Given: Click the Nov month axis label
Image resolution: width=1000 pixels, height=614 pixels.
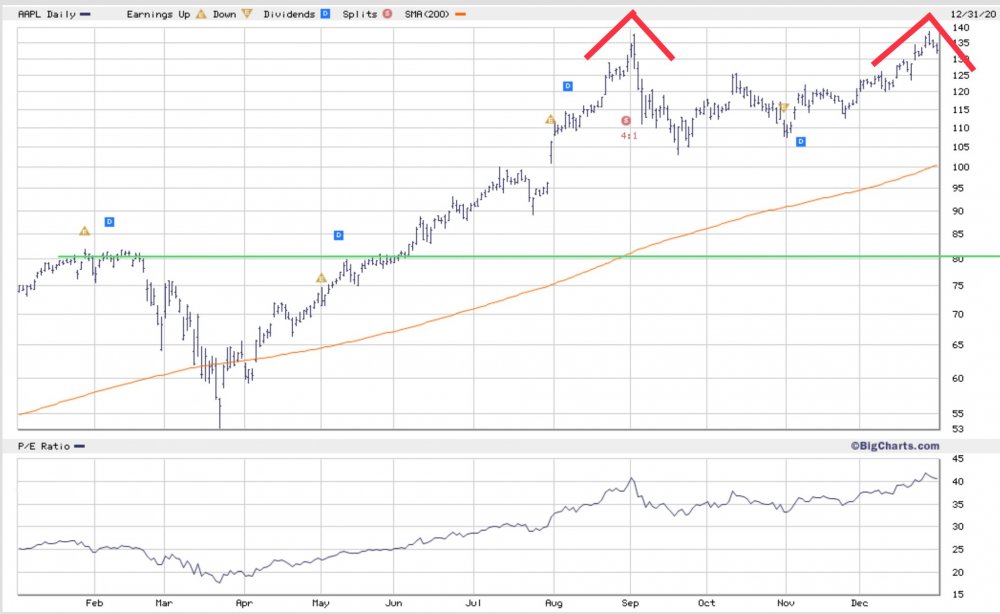Looking at the screenshot, I should [786, 603].
